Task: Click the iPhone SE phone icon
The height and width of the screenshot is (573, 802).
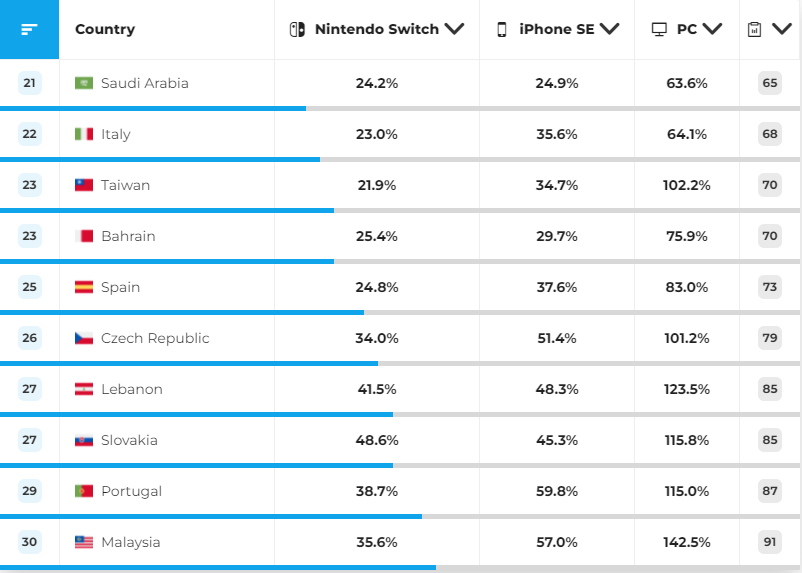Action: coord(502,29)
